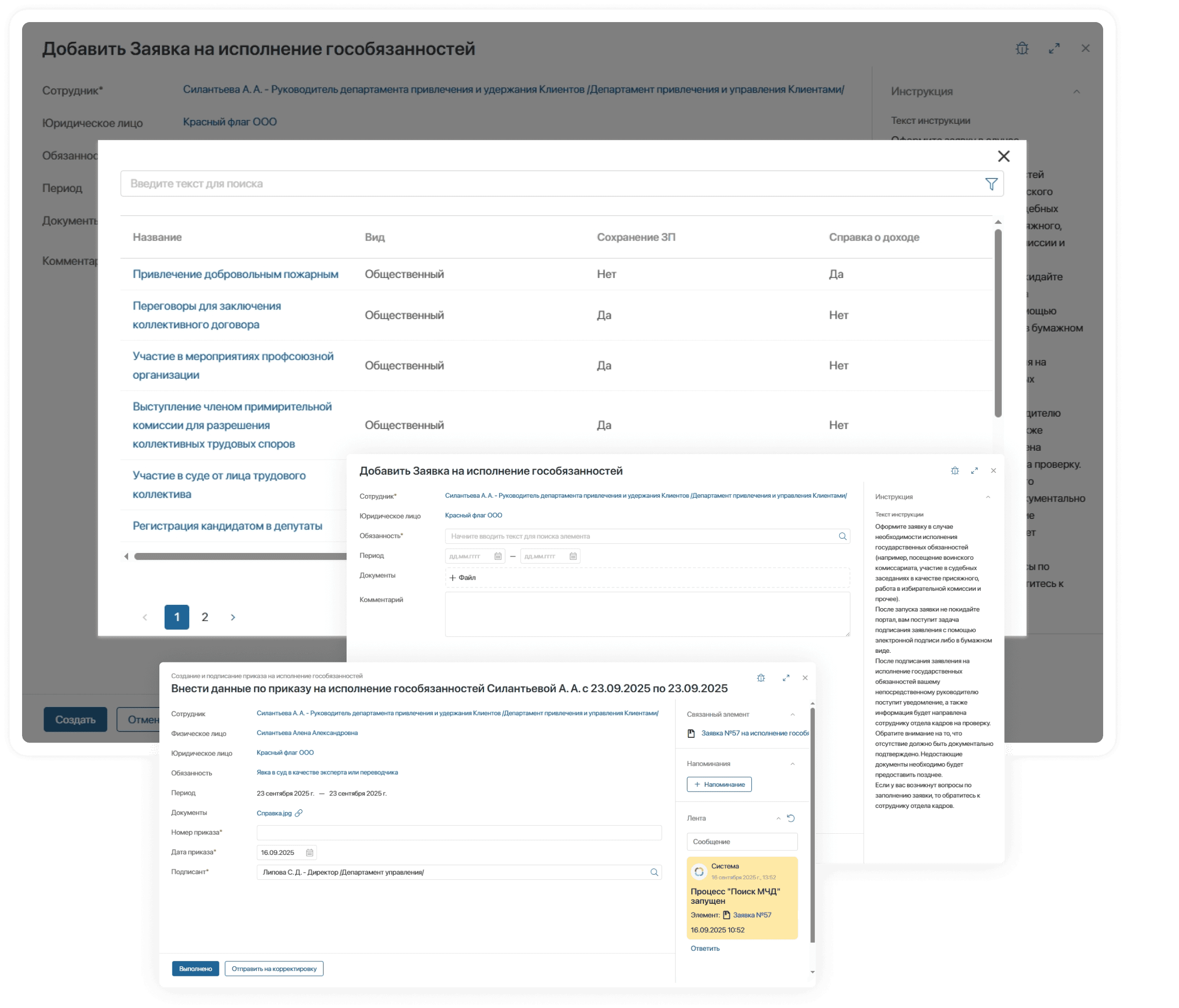Click search magnifier in Подписант field

point(654,872)
